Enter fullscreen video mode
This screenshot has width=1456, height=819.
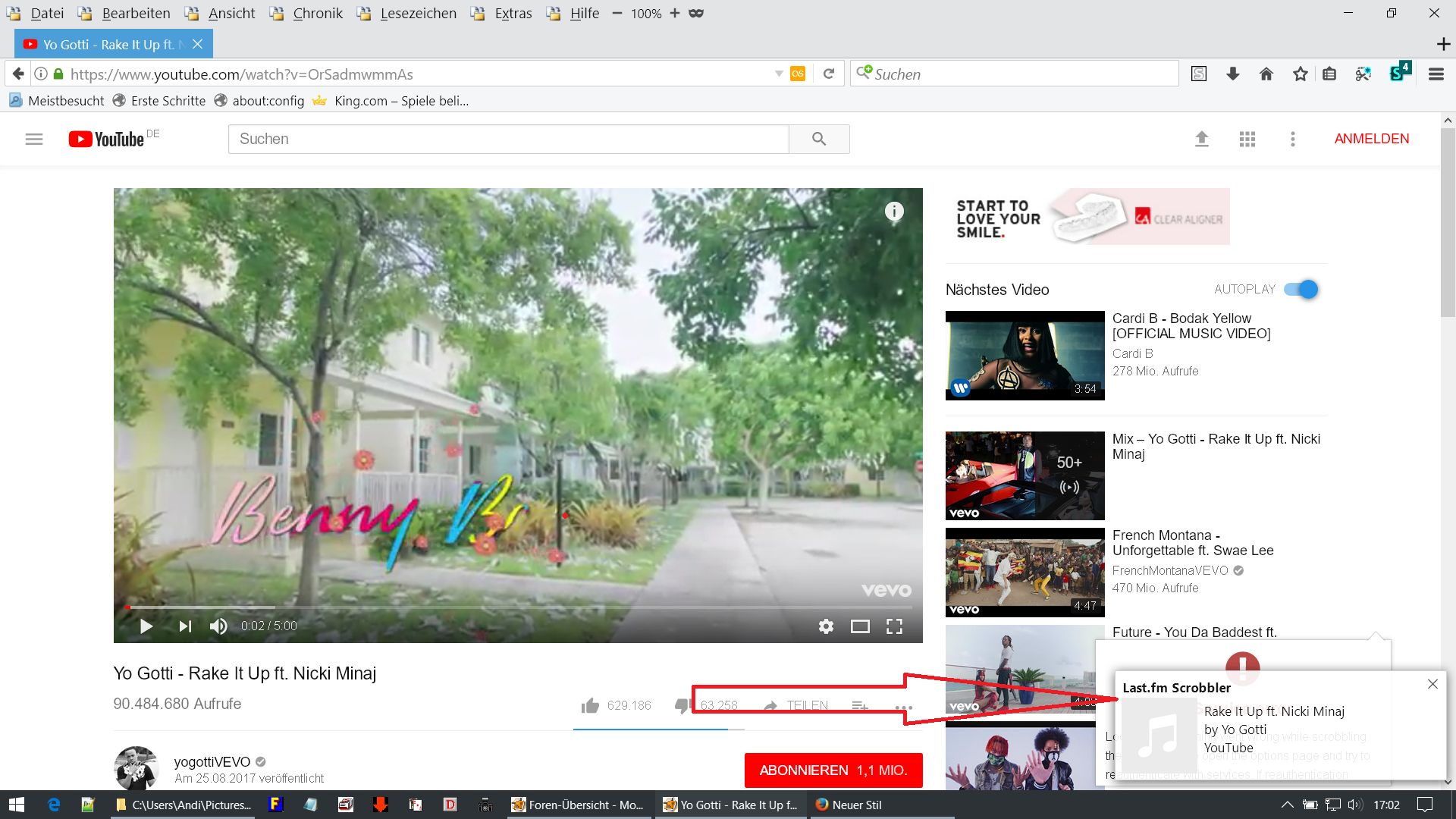[x=894, y=626]
